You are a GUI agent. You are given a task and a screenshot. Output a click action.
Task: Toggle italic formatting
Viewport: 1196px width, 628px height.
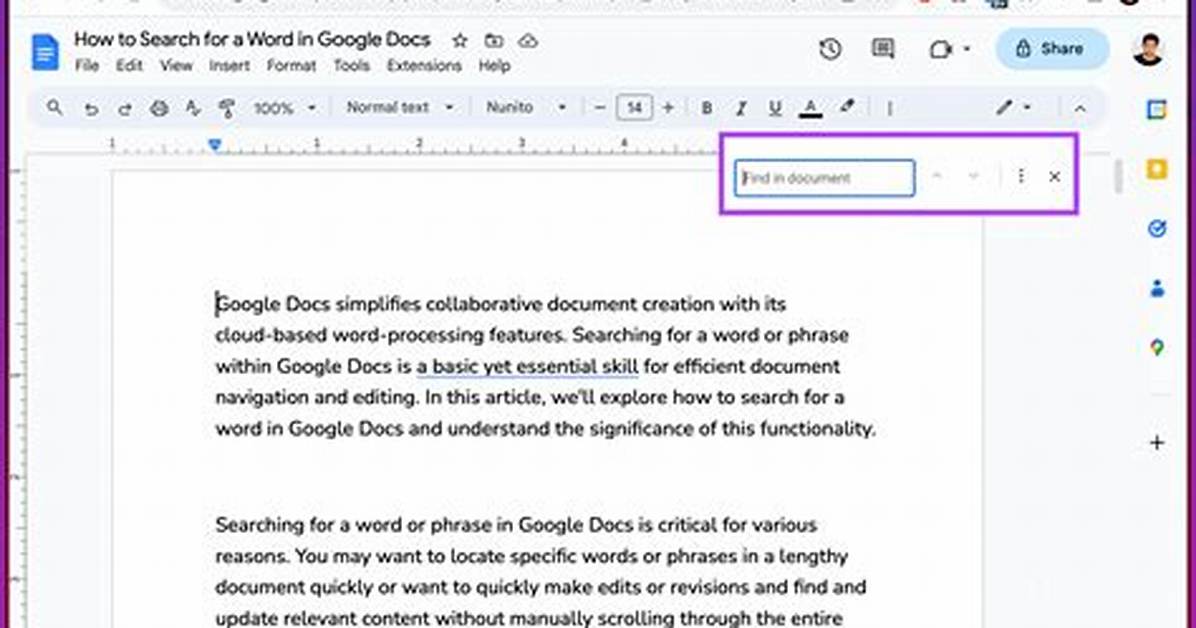coord(741,108)
